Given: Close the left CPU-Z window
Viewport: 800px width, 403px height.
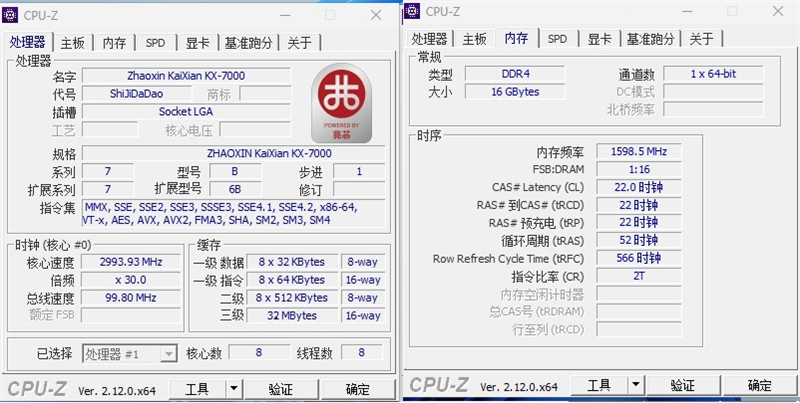Looking at the screenshot, I should pyautogui.click(x=376, y=15).
